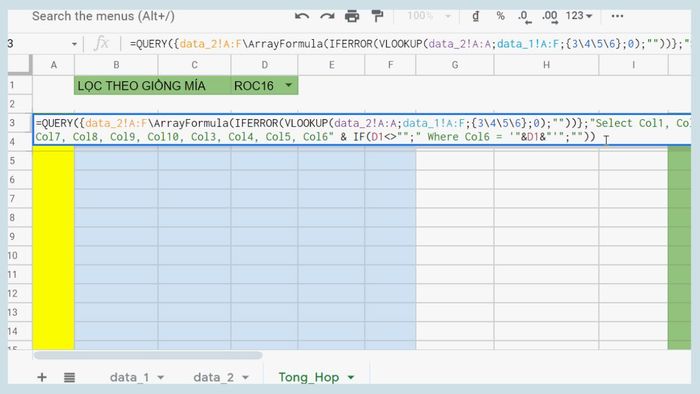Open the Tong_Hop sheet tab menu arrow
This screenshot has width=700, height=394.
(351, 377)
